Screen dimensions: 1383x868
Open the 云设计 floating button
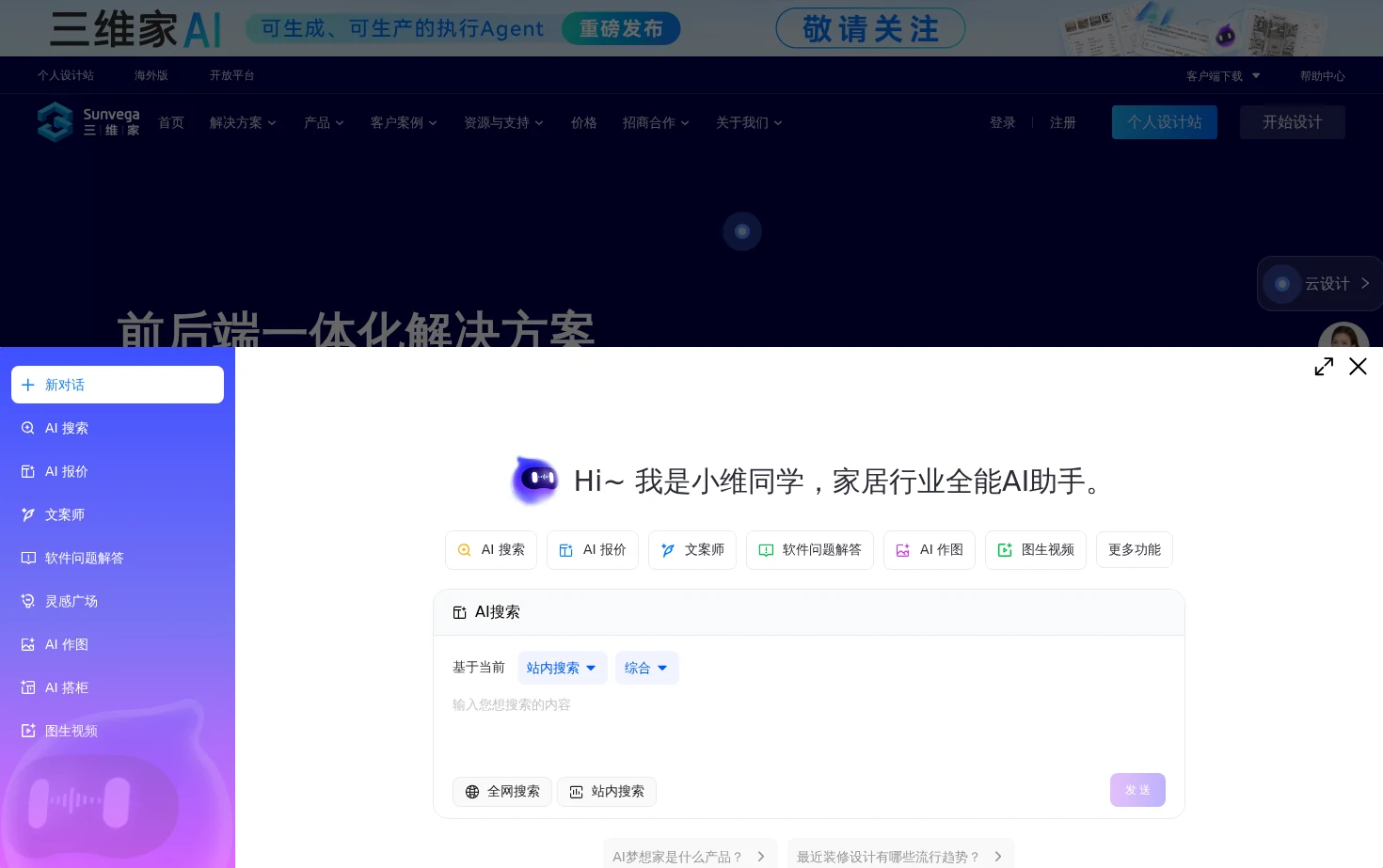coord(1319,283)
